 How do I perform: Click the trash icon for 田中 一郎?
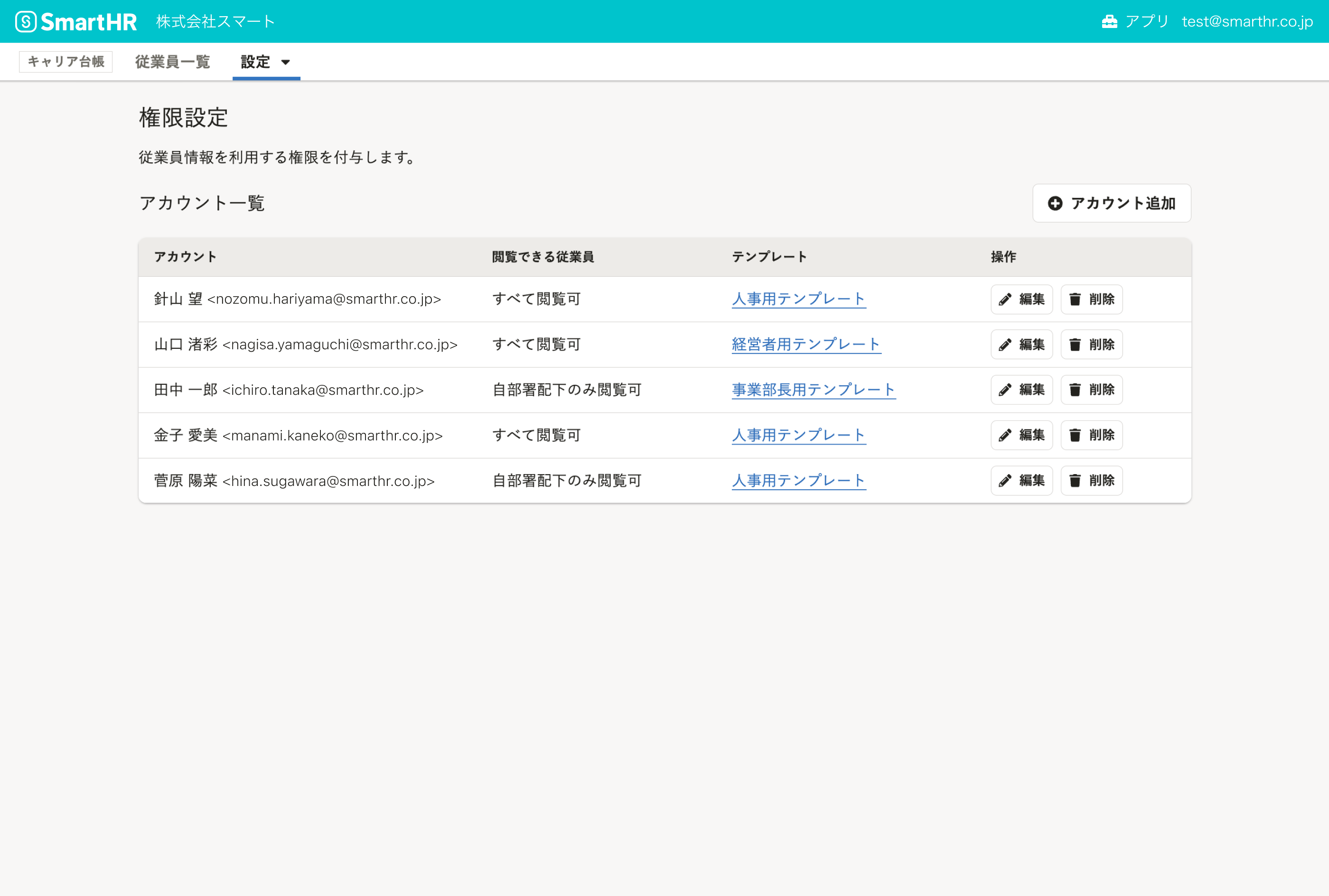click(x=1075, y=390)
